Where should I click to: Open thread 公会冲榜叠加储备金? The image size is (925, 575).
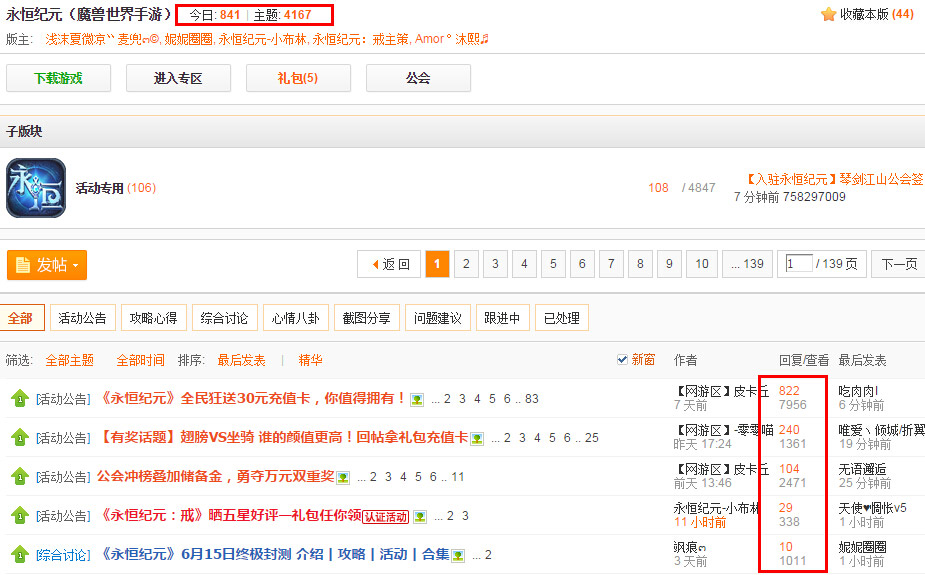coord(215,477)
